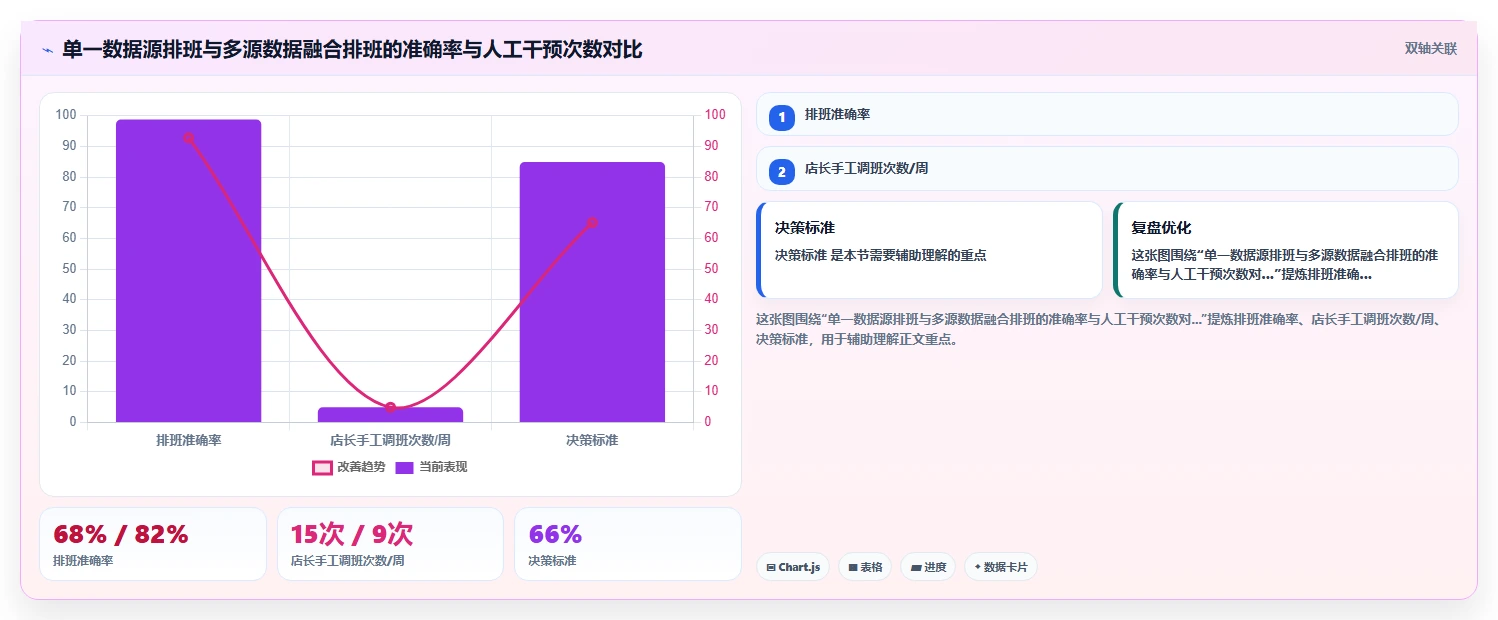The height and width of the screenshot is (620, 1498).
Task: Toggle the 当前表现 legend entry
Action: coord(431,467)
